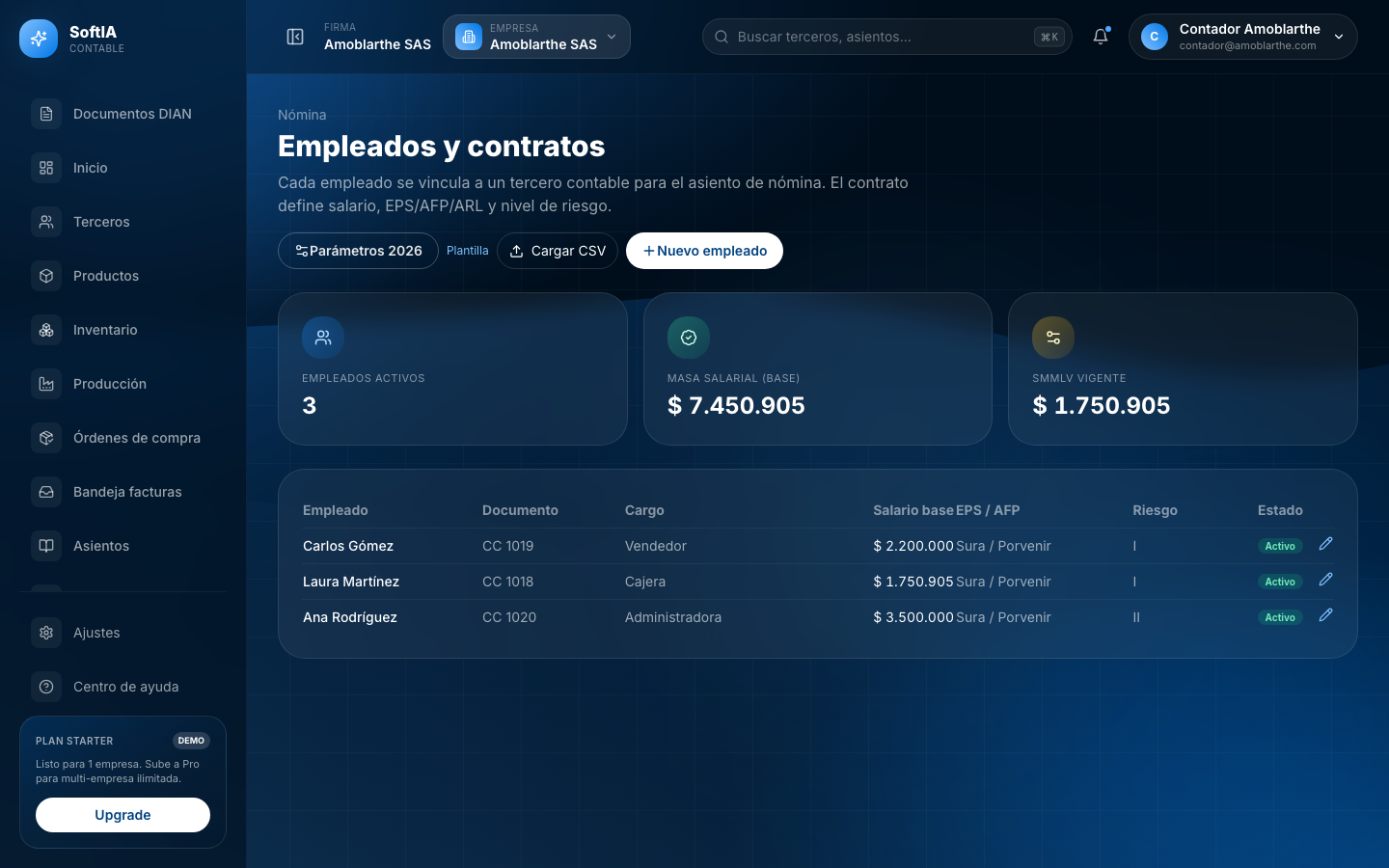Open the Empresa Amoblarthe SAS dropdown
The image size is (1389, 868).
tap(536, 37)
